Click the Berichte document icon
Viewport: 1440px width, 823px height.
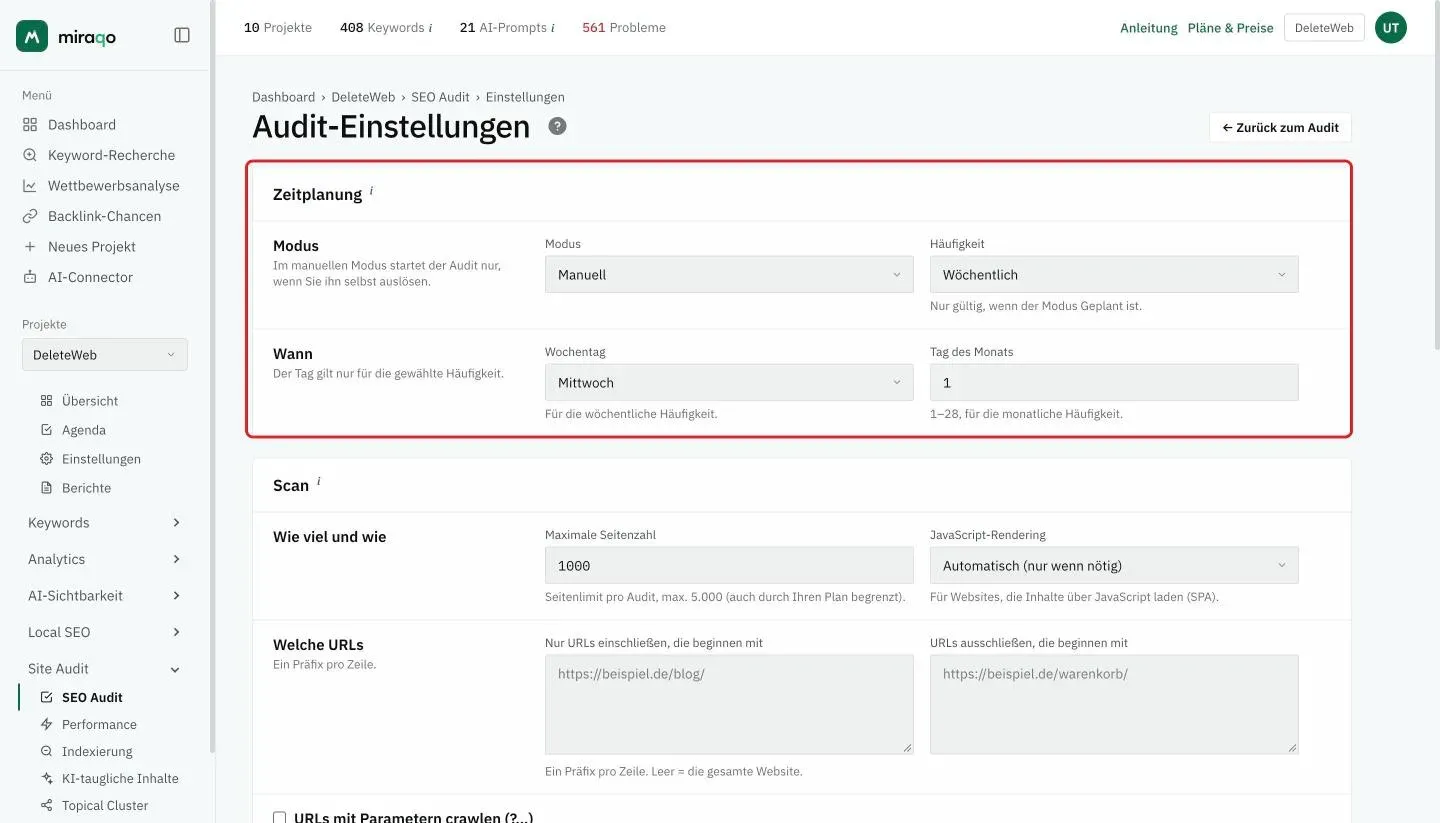(46, 488)
